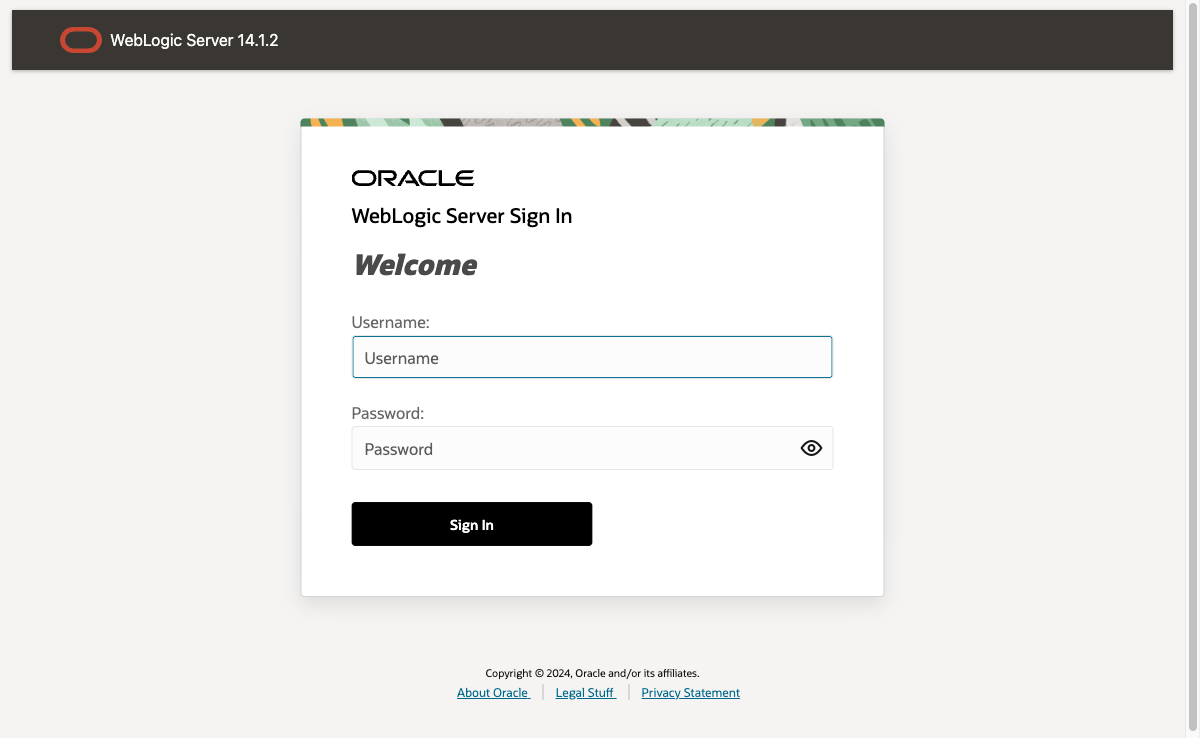Open the About Oracle link
This screenshot has width=1200, height=738.
(x=493, y=693)
